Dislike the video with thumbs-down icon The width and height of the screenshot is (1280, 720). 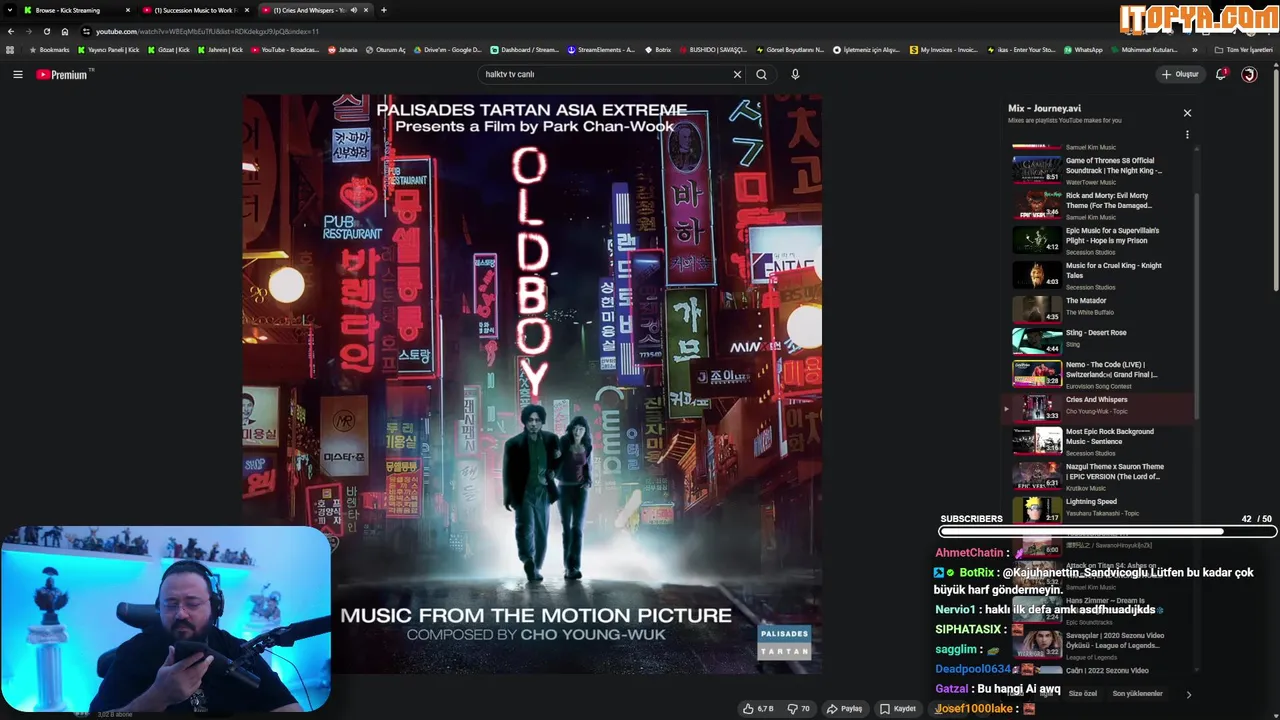click(799, 708)
